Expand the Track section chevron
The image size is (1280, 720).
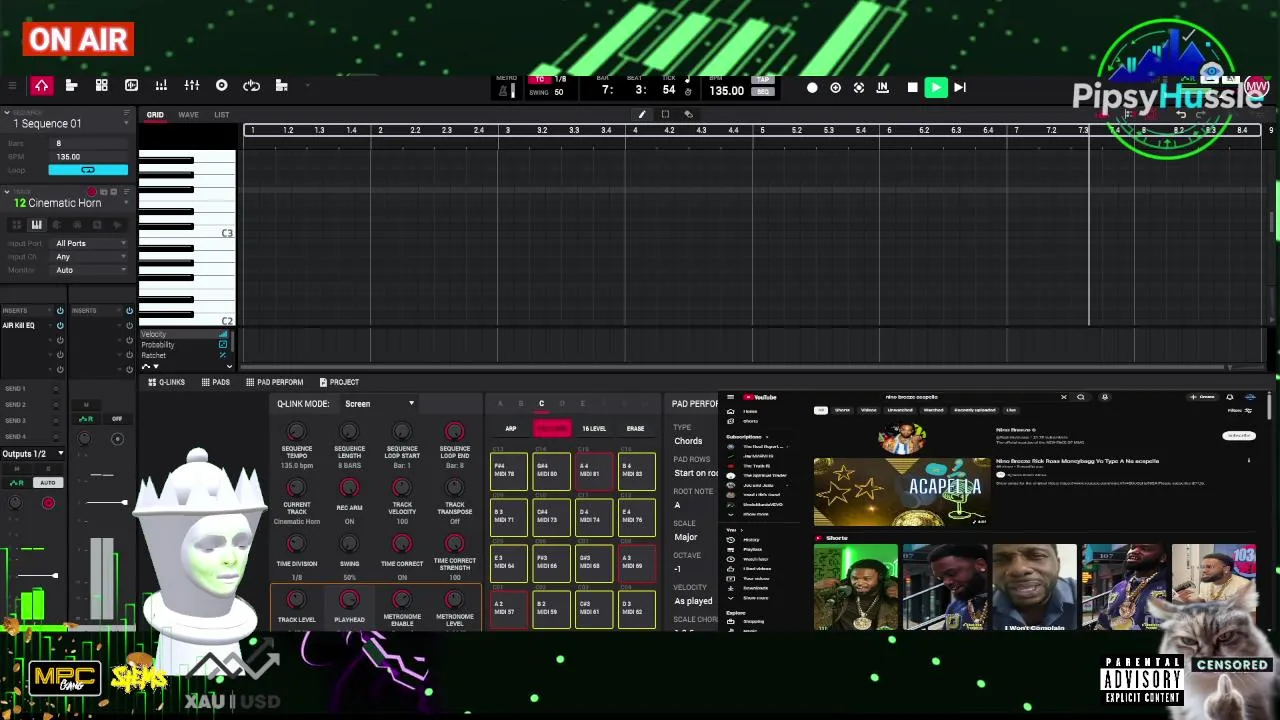tap(7, 192)
